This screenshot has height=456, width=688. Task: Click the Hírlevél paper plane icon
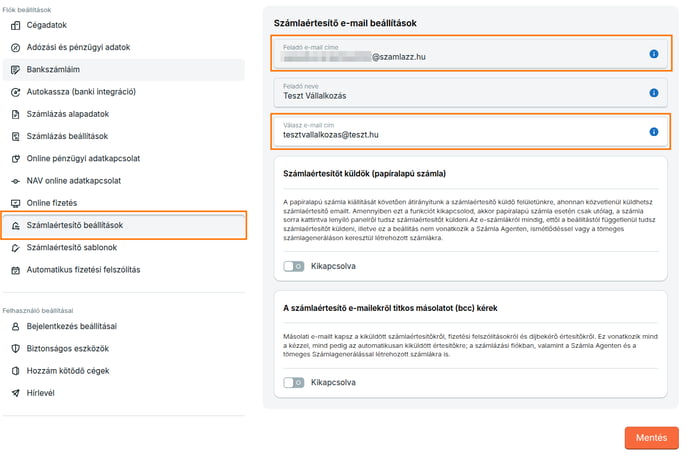pos(15,393)
